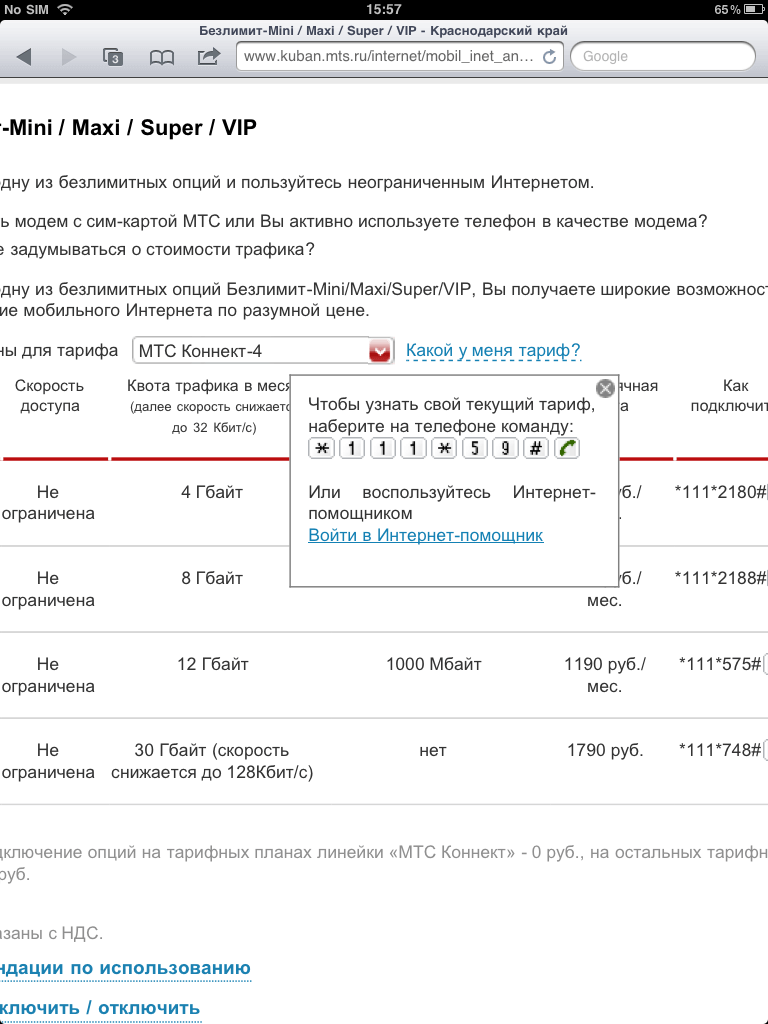Click the Как подключить column header
Viewport: 768px width, 1024px height.
(x=729, y=396)
